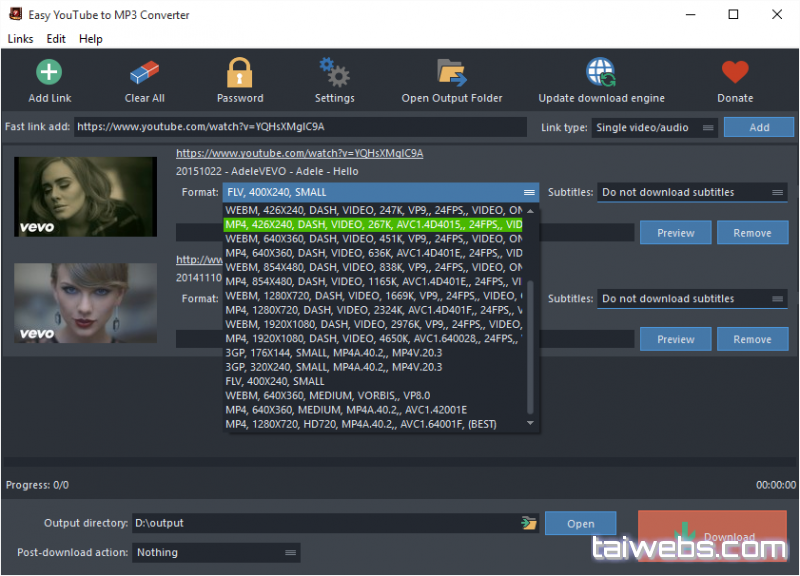This screenshot has width=800, height=576.
Task: Click the format list vertical scrollbar
Action: pyautogui.click(x=530, y=340)
